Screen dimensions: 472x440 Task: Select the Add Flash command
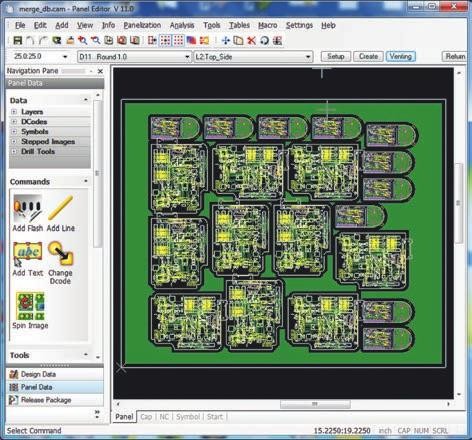[x=28, y=213]
